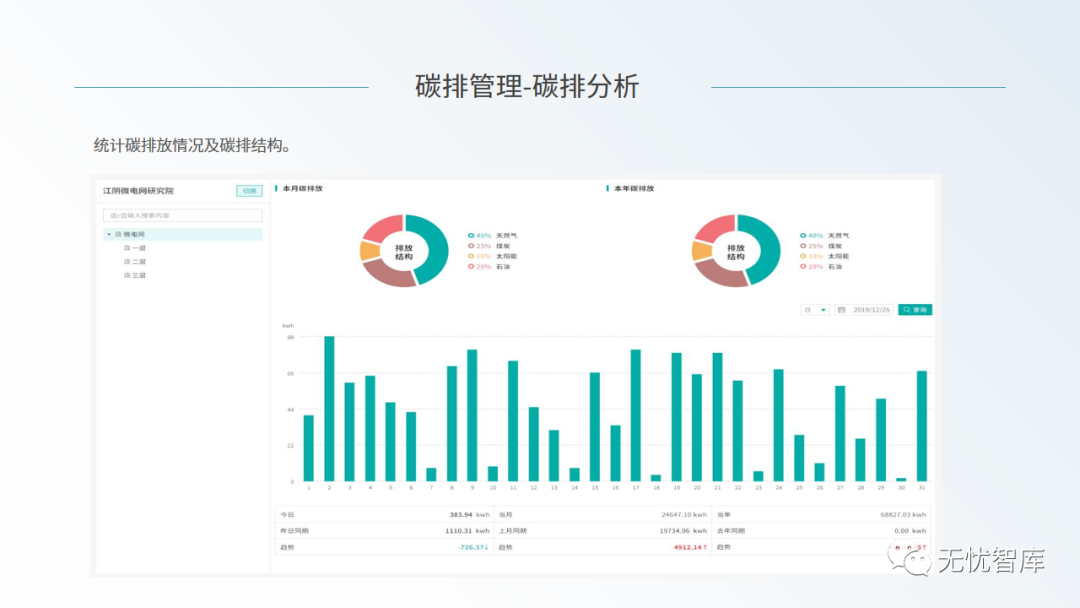Click the bar for day 2
Viewport: 1080px width, 608px height.
(x=329, y=409)
